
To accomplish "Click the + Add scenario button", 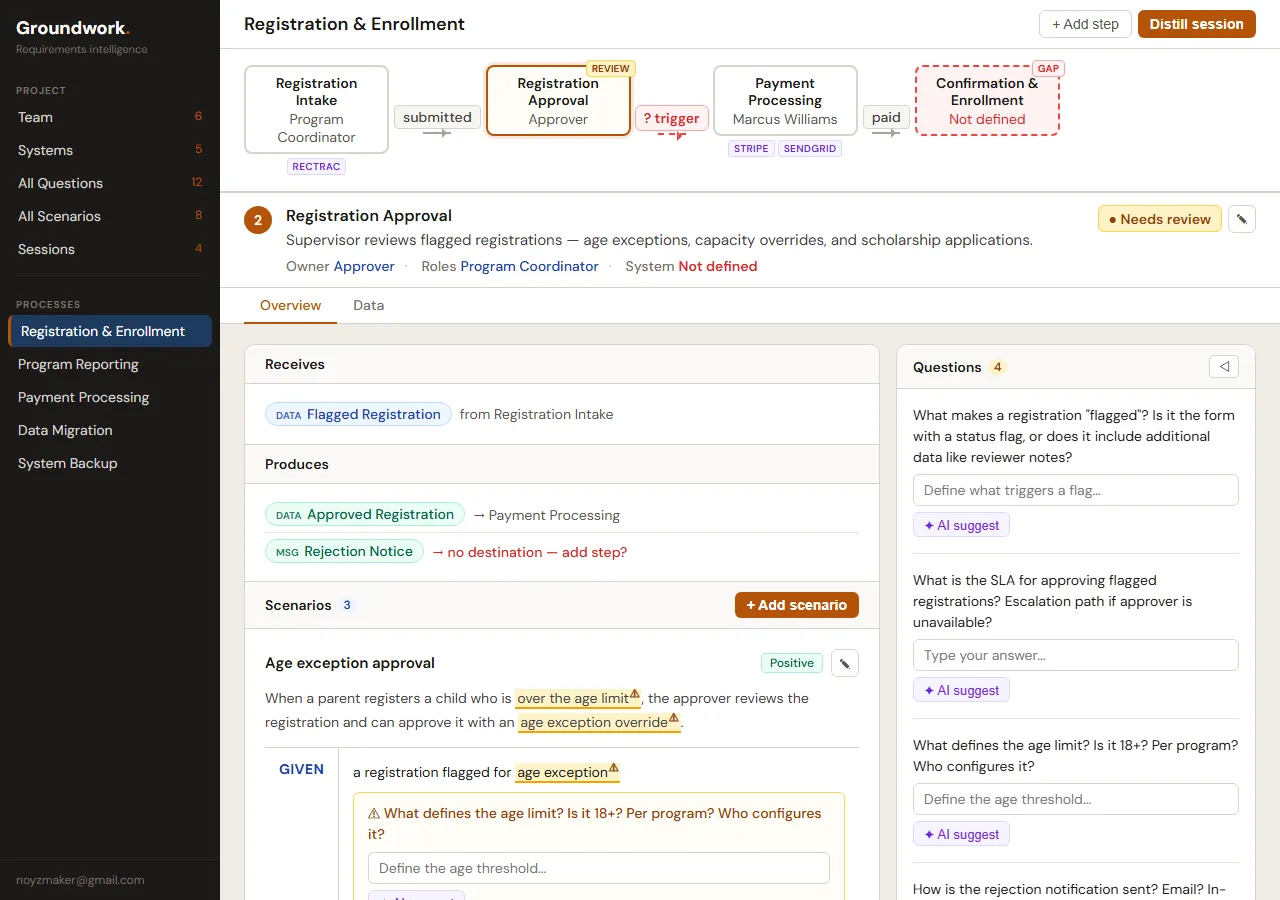I will (x=796, y=605).
